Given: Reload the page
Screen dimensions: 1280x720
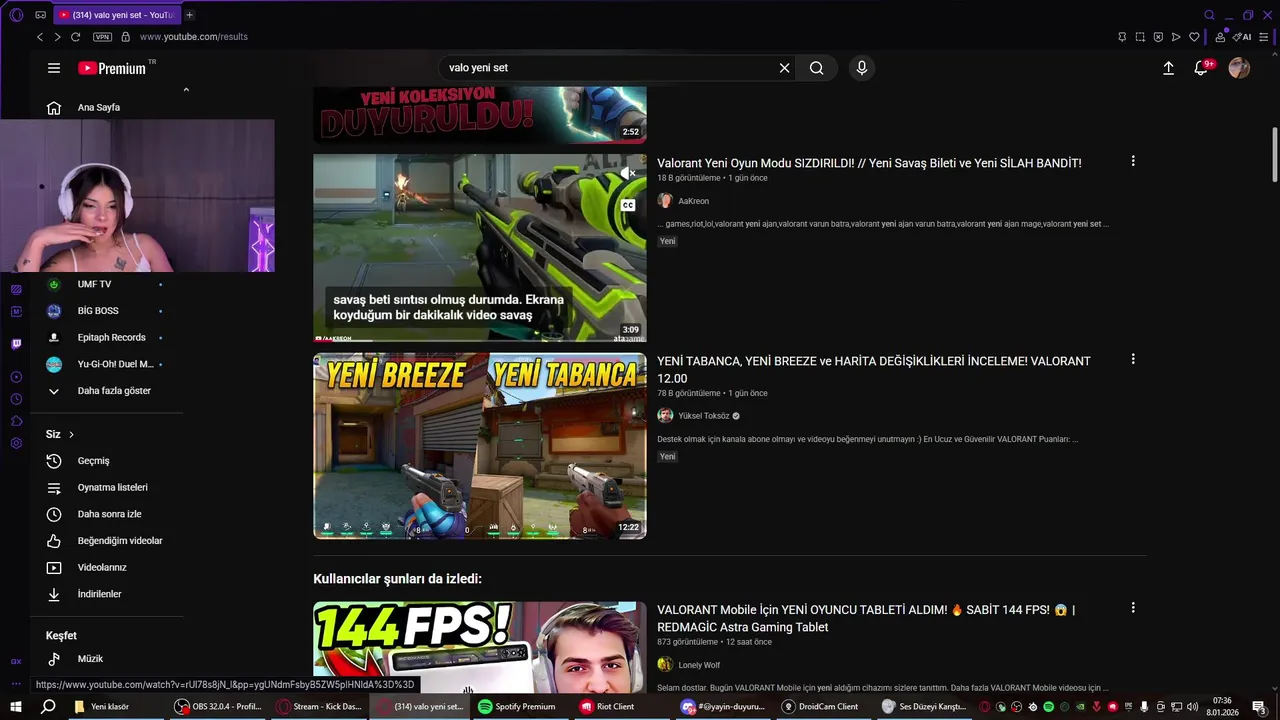Looking at the screenshot, I should point(76,37).
